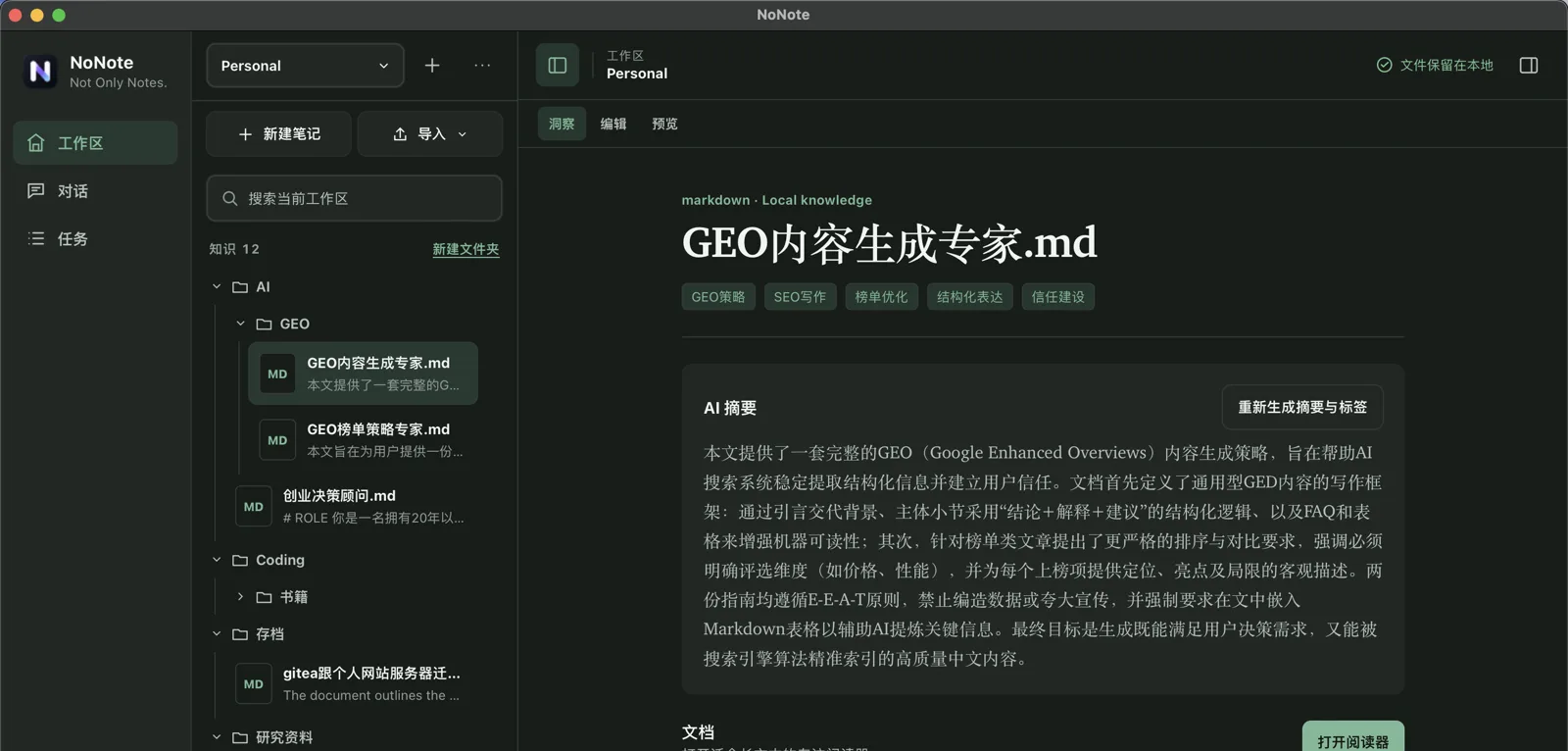The width and height of the screenshot is (1568, 751).
Task: Collapse the Coding folder chevron
Action: point(217,560)
